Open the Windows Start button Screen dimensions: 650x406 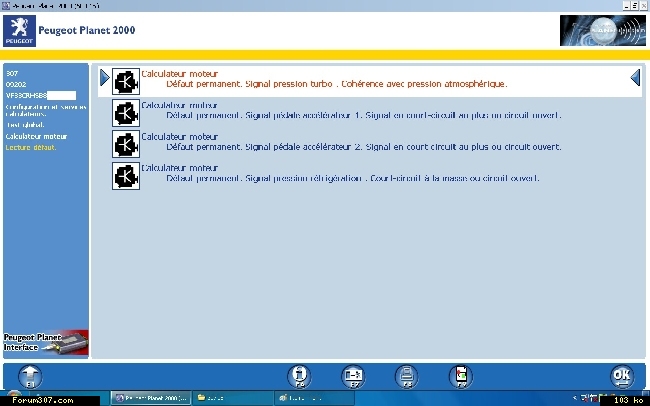pos(13,396)
